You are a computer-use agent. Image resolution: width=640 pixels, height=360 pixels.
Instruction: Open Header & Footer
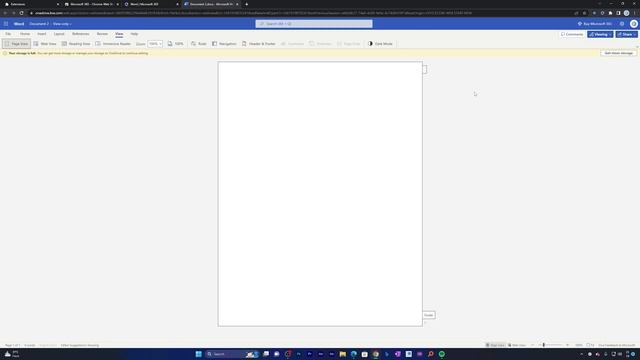(259, 44)
